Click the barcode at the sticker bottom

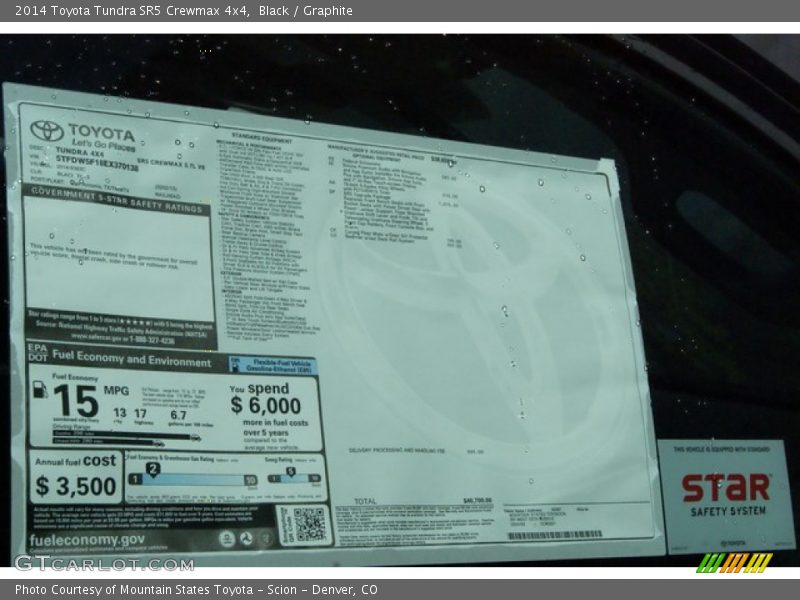(x=554, y=535)
